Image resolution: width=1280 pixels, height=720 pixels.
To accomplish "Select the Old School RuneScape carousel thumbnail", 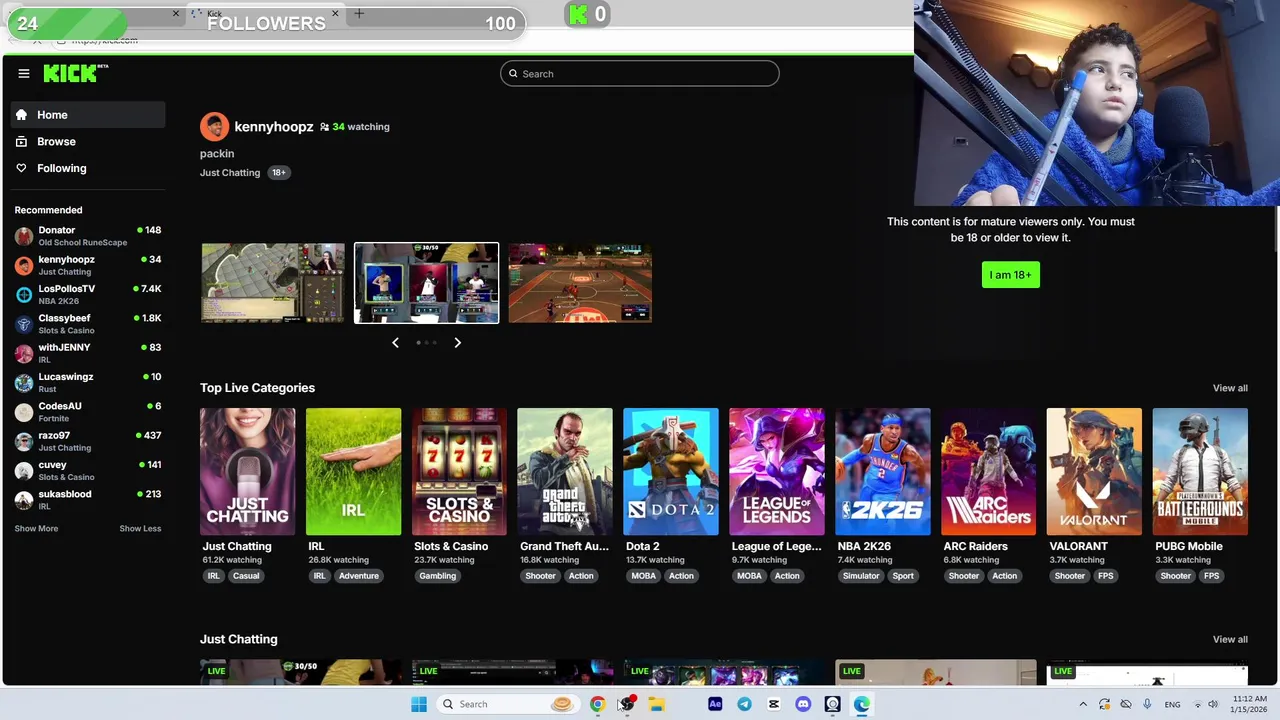I will [273, 283].
